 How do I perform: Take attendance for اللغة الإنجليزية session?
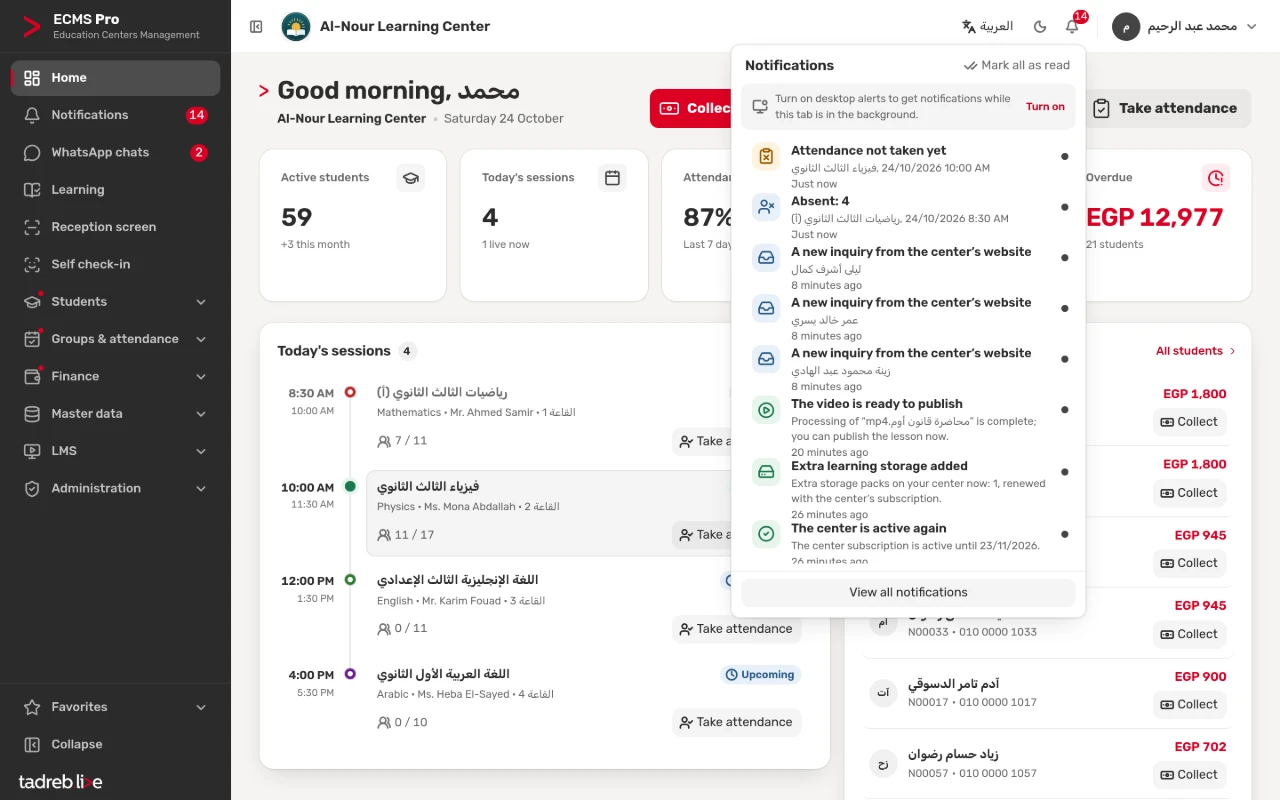[x=737, y=629]
